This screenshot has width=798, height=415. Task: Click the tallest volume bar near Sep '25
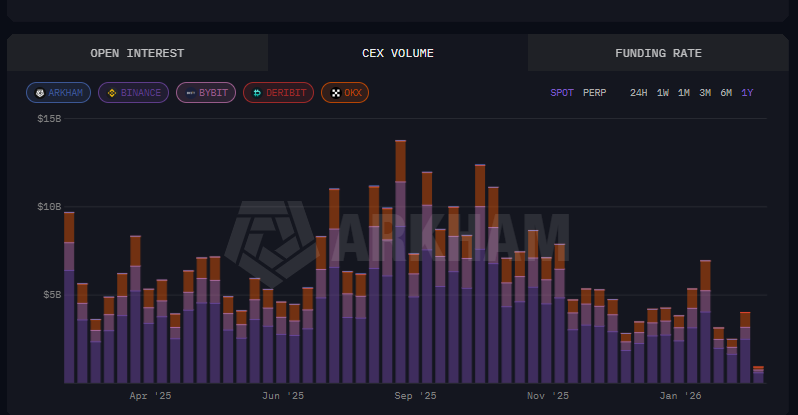(x=401, y=262)
